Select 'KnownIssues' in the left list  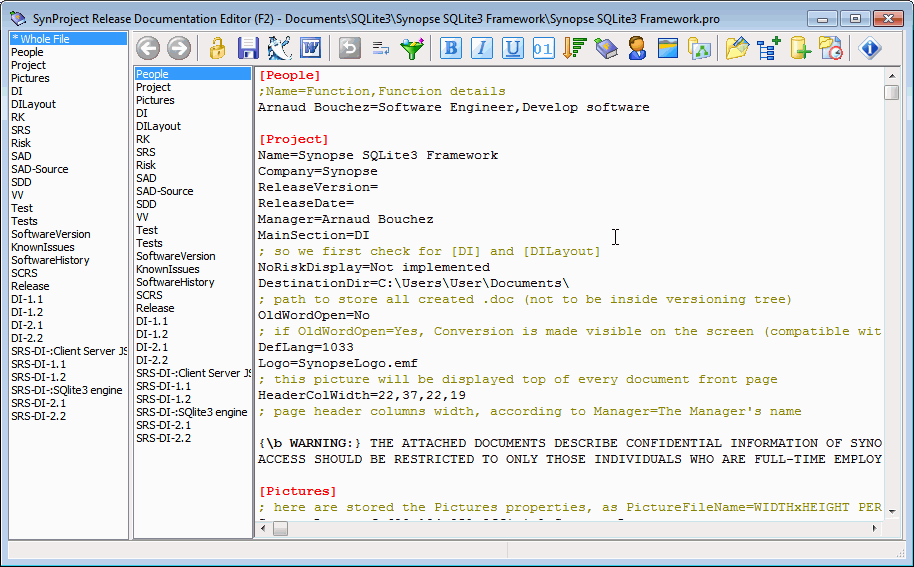(68, 247)
